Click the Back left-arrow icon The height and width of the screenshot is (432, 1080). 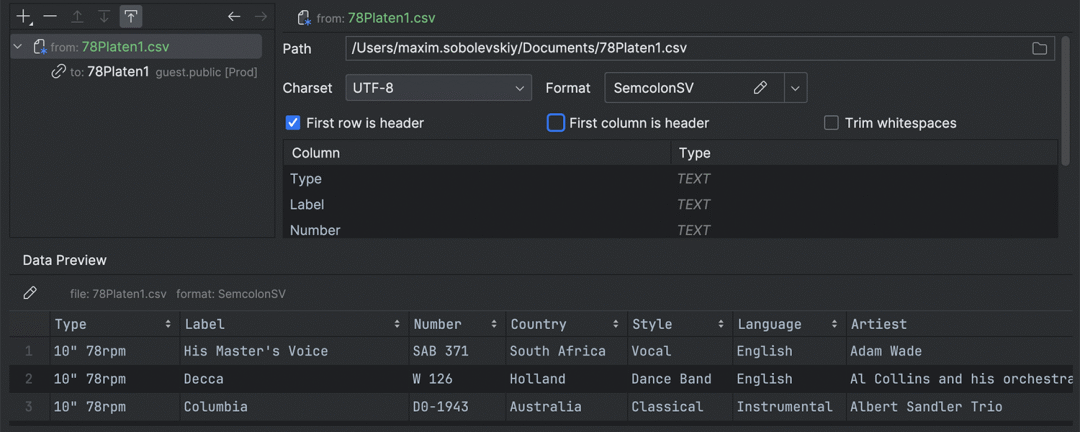tap(234, 17)
